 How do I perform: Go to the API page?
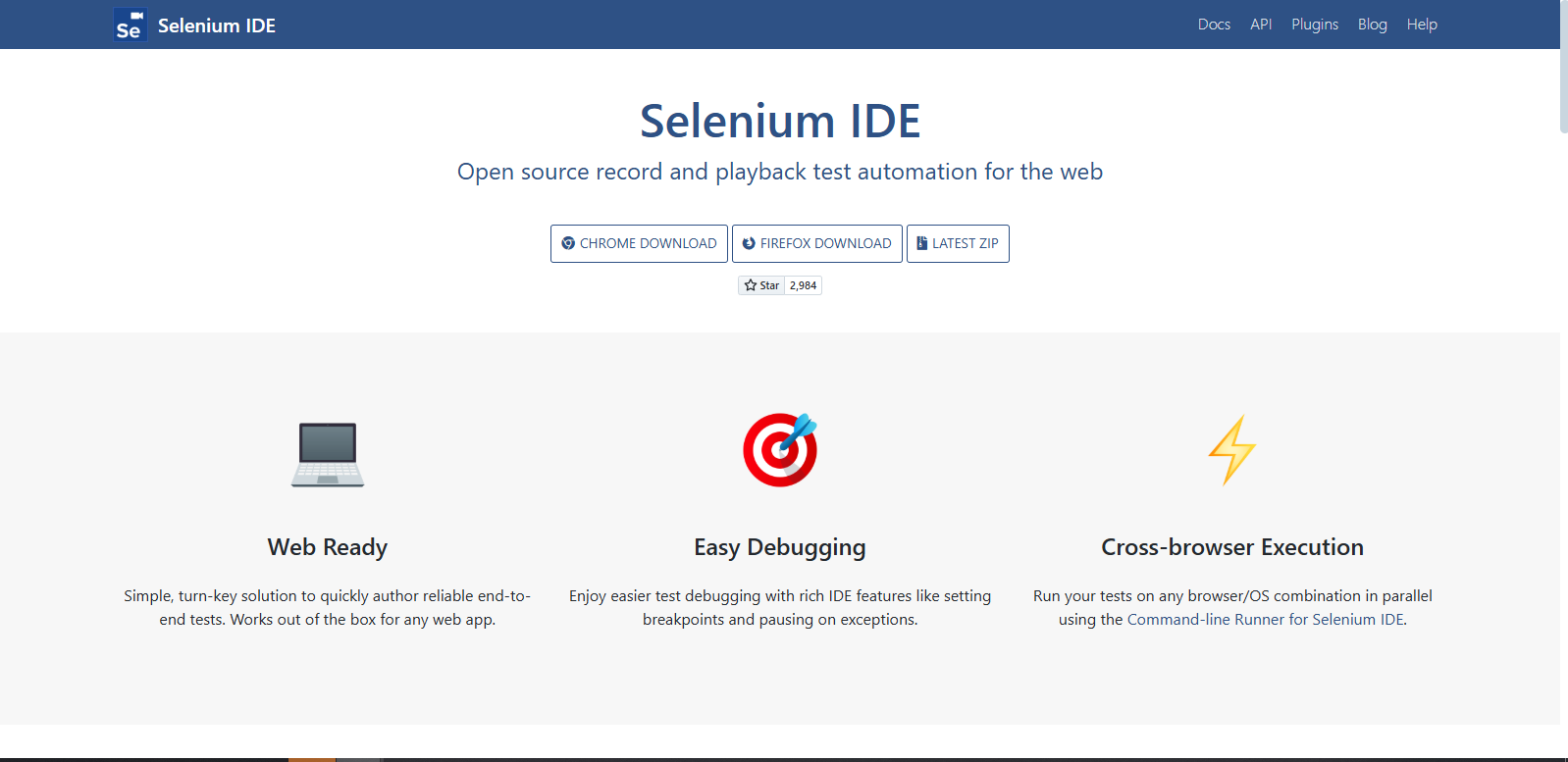click(x=1261, y=25)
